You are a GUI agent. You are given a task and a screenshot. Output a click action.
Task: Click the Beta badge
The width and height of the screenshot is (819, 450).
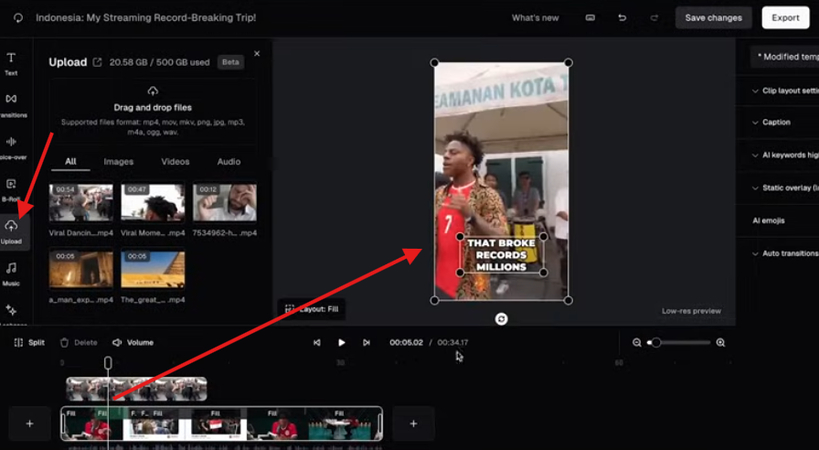[x=230, y=62]
